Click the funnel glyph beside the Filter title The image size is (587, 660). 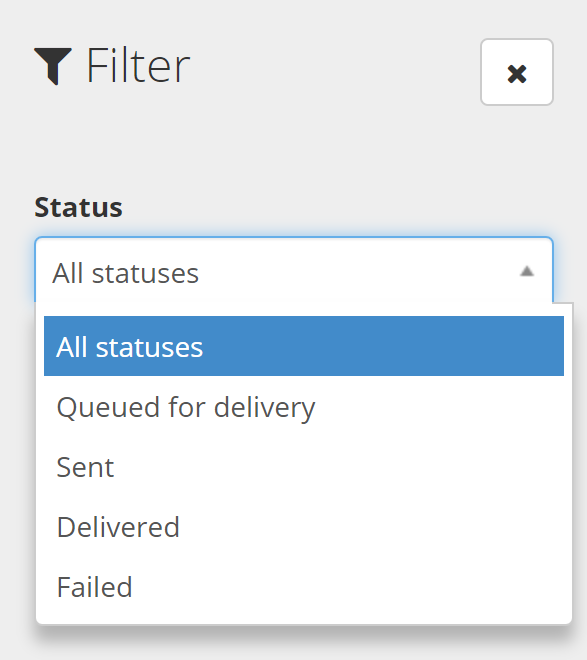pos(53,66)
